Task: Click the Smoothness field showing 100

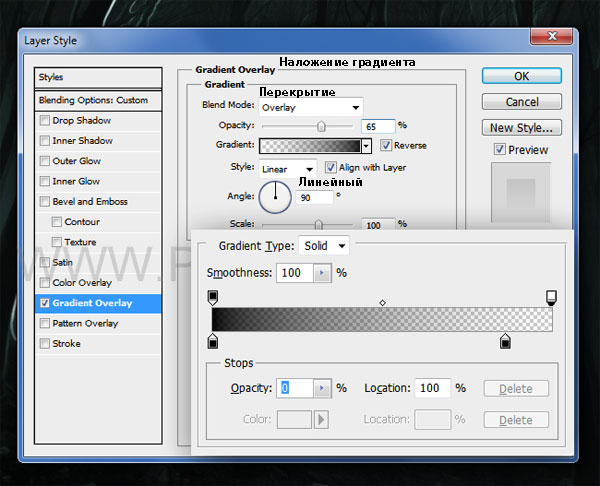Action: (295, 273)
